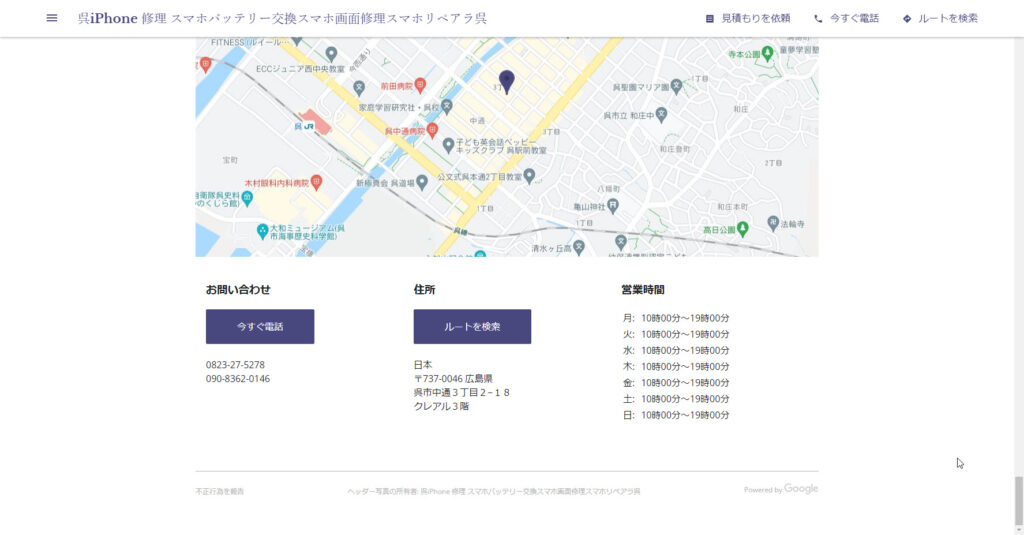Click the postal code line 〒737-0046 広島県
The height and width of the screenshot is (535, 1024).
point(453,378)
